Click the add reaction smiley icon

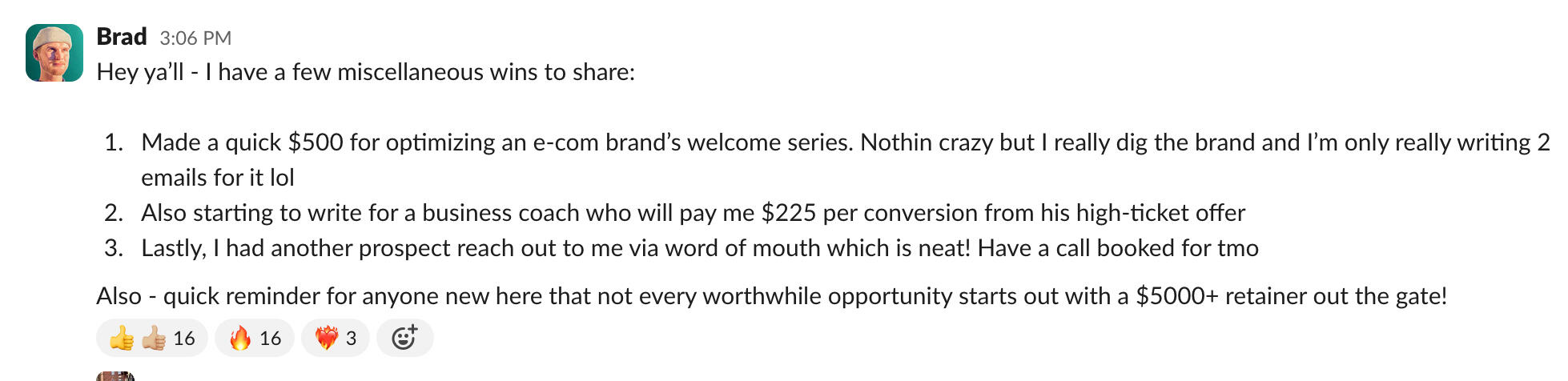point(404,338)
